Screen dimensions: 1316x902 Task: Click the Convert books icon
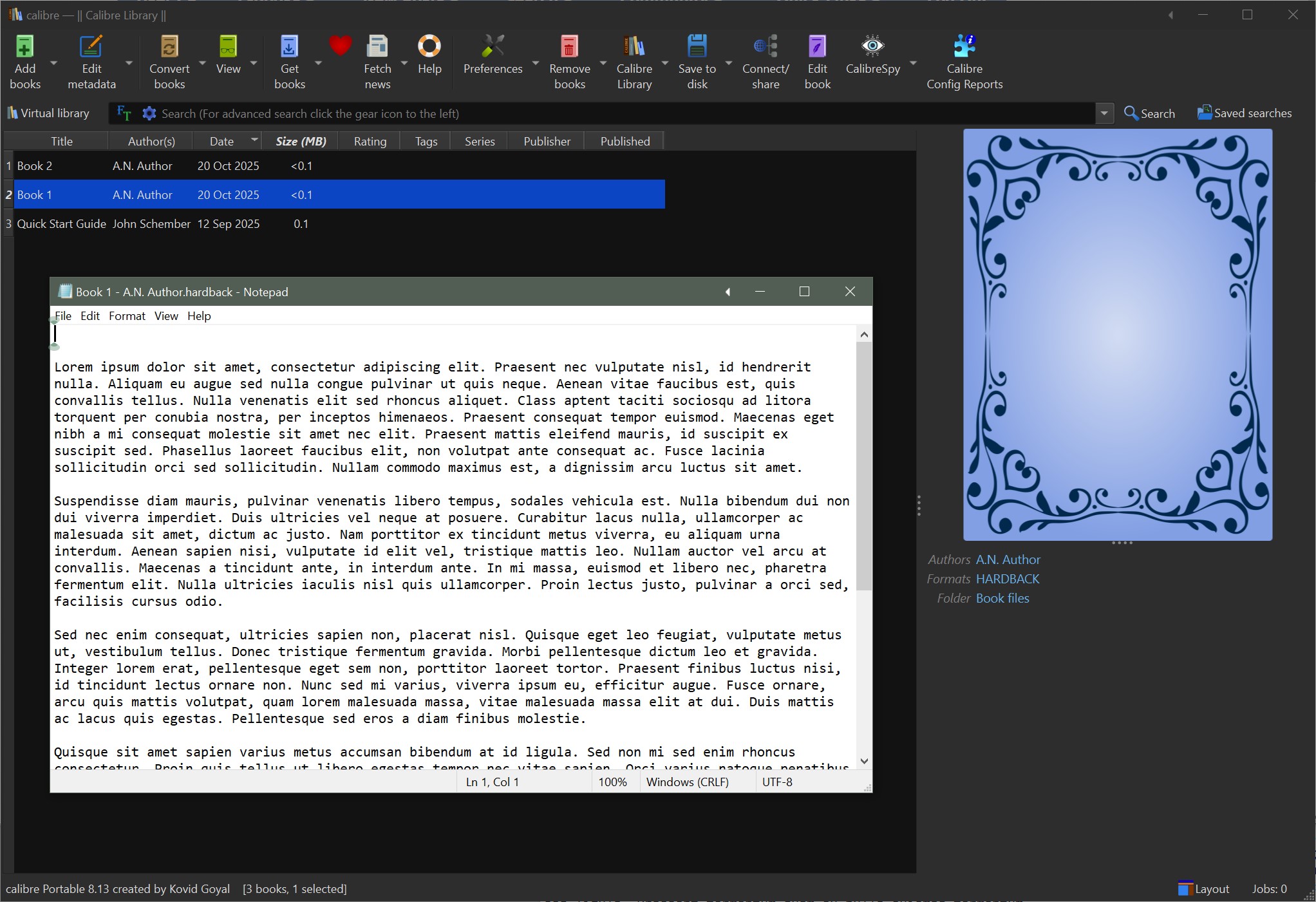tap(169, 48)
